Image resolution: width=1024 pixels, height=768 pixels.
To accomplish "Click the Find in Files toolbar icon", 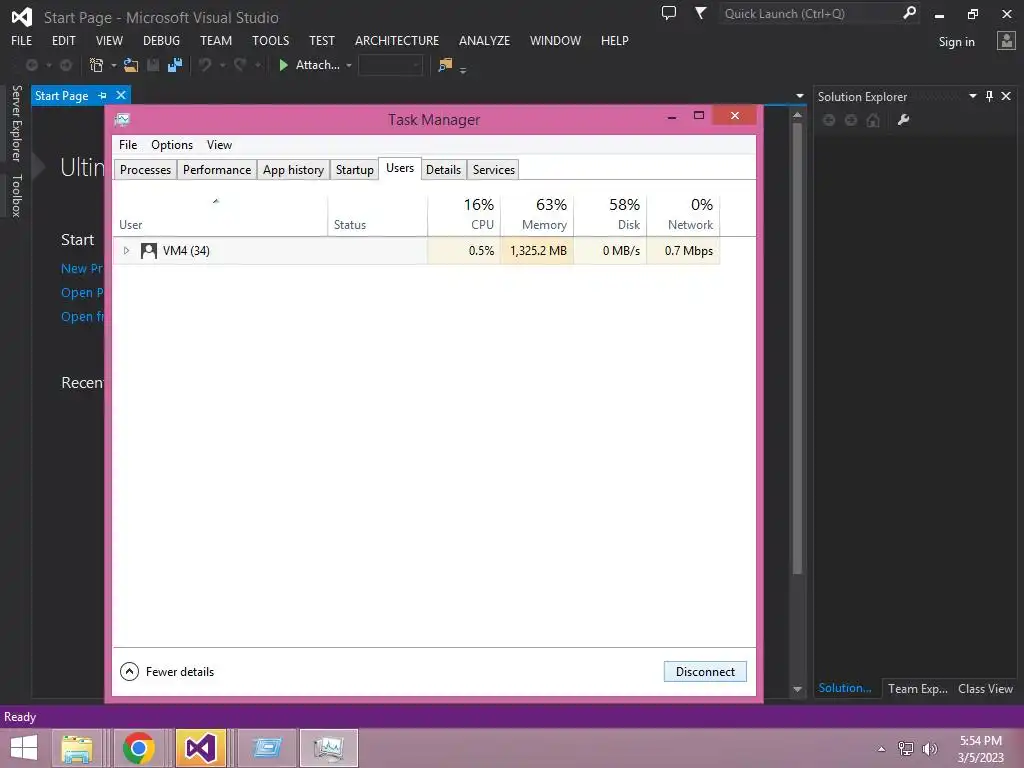I will [x=445, y=65].
